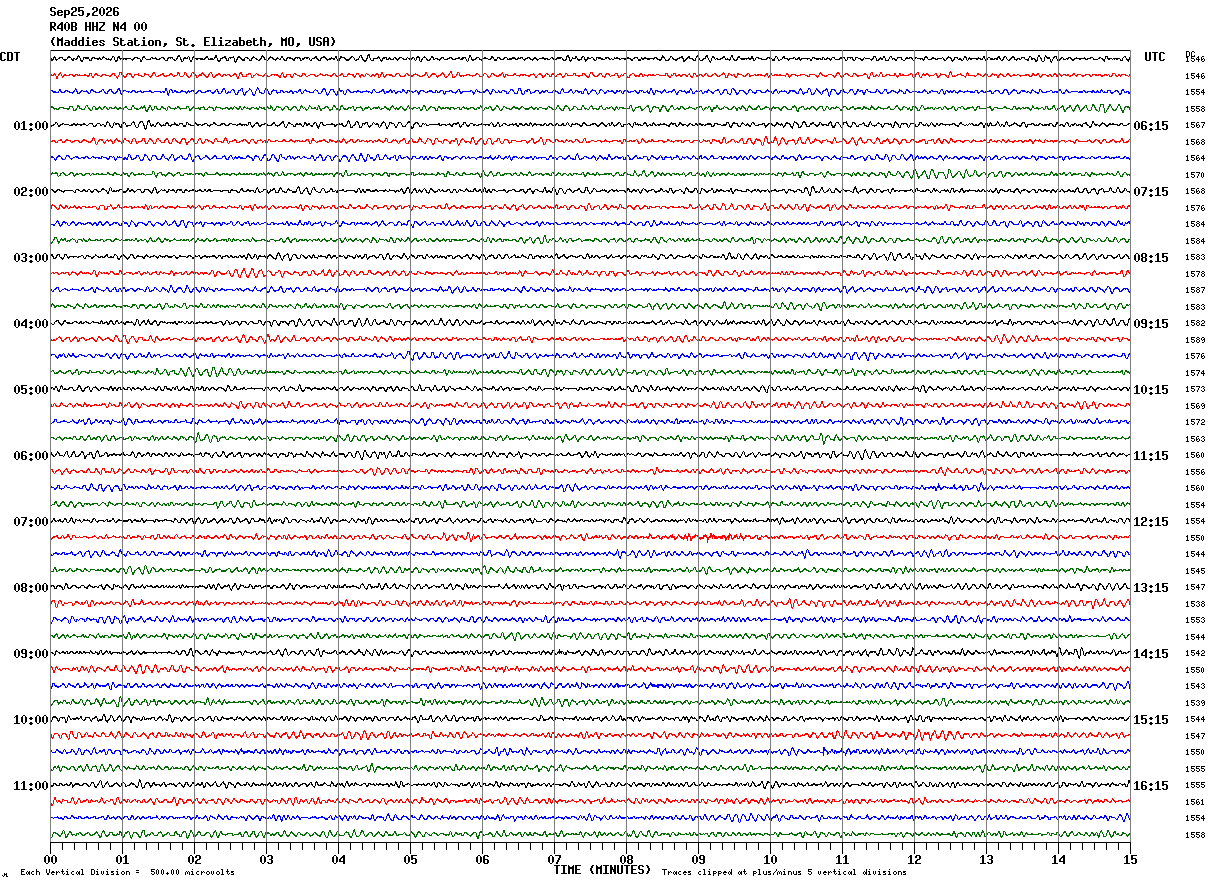Click minute tick 10 on time axis
1210x886 pixels.
coord(770,859)
